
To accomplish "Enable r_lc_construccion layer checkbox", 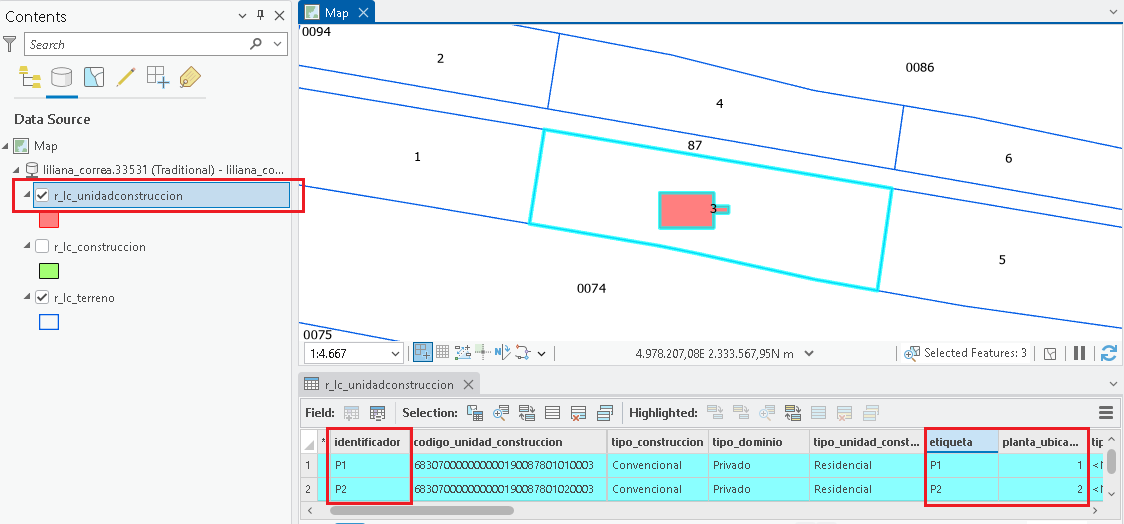I will coord(42,247).
